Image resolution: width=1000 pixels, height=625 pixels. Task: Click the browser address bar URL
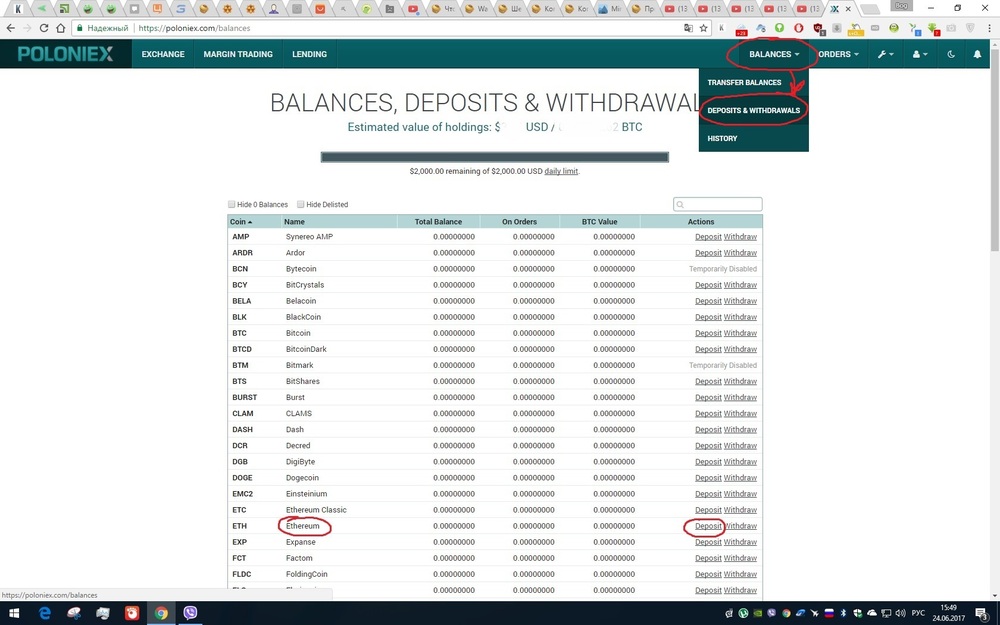click(195, 28)
